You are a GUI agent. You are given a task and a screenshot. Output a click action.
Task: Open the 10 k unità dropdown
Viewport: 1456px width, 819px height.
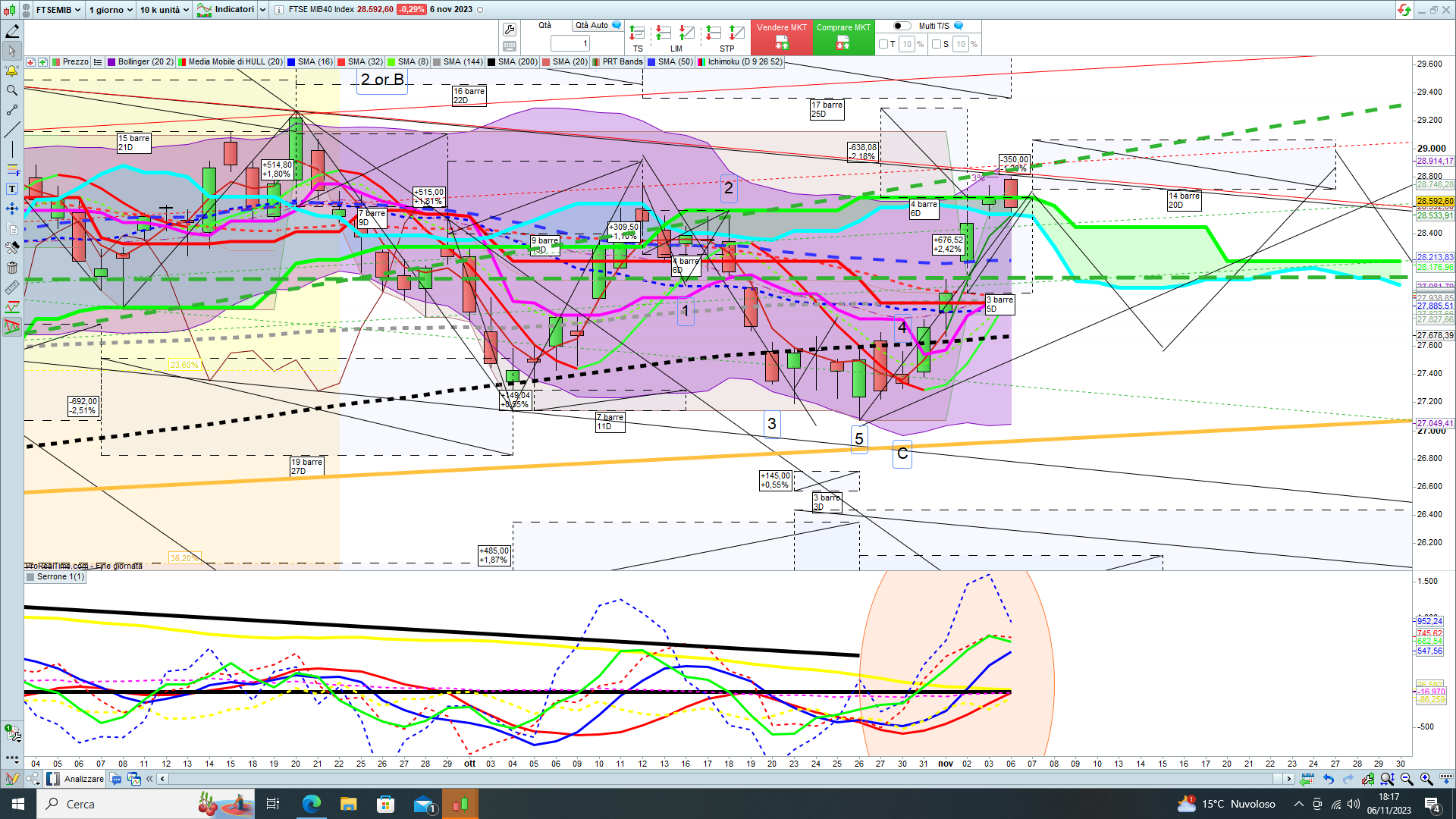[164, 10]
